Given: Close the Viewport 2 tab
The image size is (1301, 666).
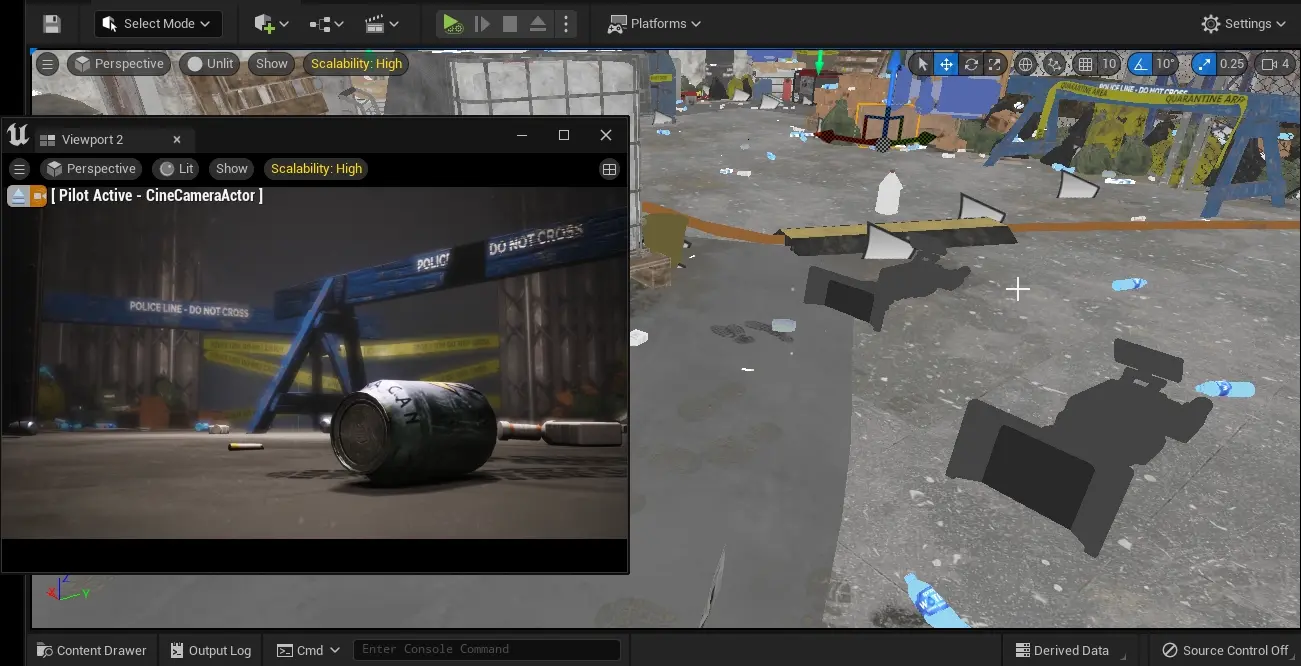Looking at the screenshot, I should point(177,139).
